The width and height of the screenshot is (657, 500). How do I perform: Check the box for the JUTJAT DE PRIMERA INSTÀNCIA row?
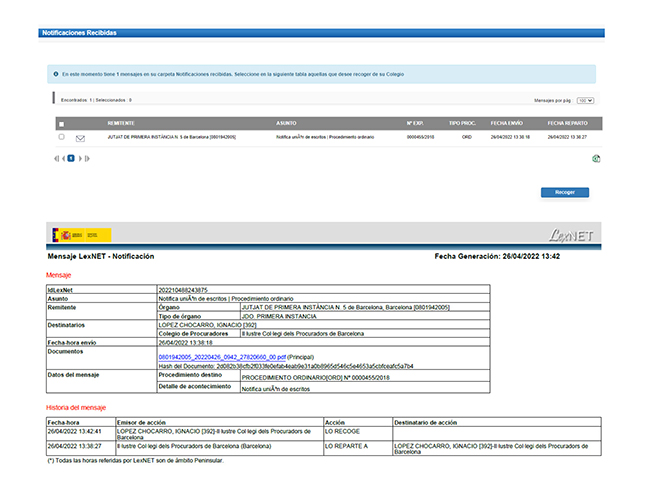point(62,137)
